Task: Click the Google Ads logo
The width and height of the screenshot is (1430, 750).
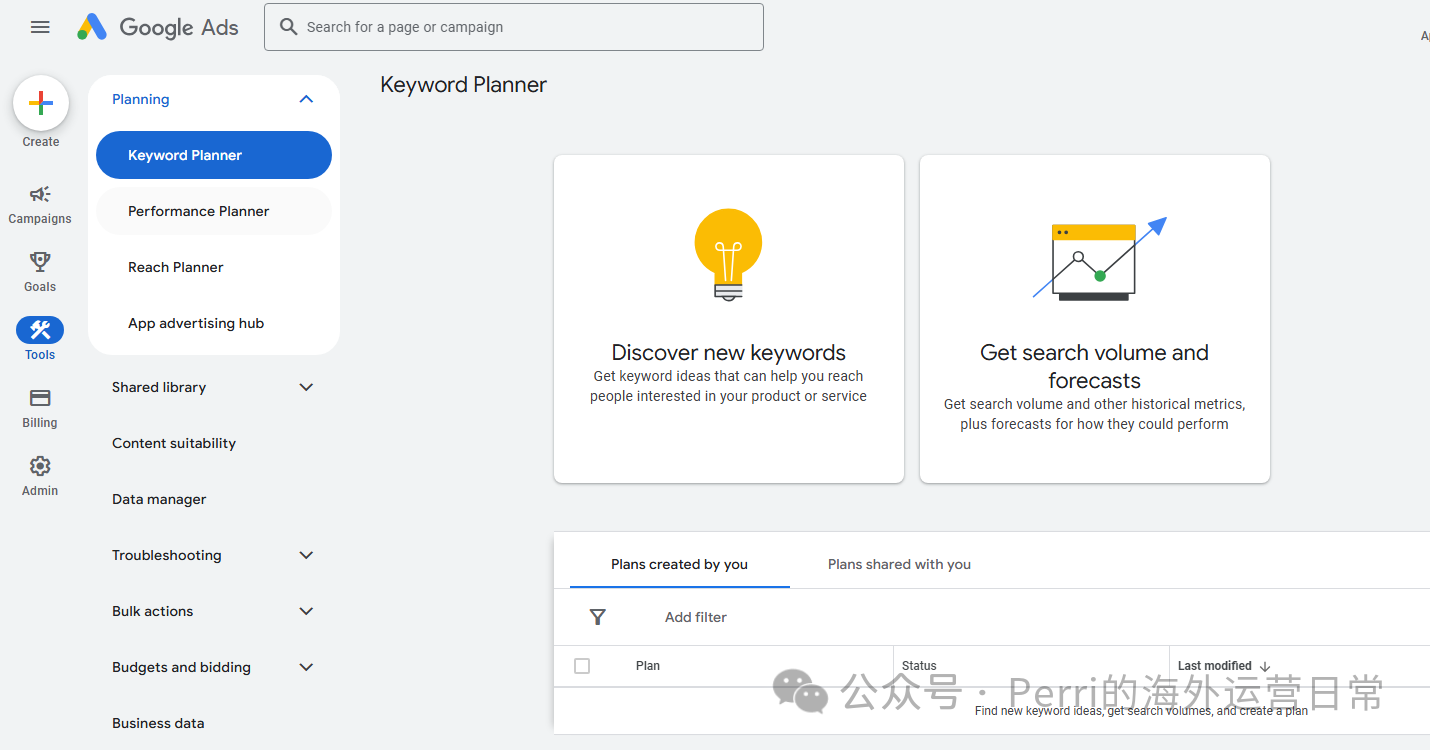Action: click(x=158, y=27)
